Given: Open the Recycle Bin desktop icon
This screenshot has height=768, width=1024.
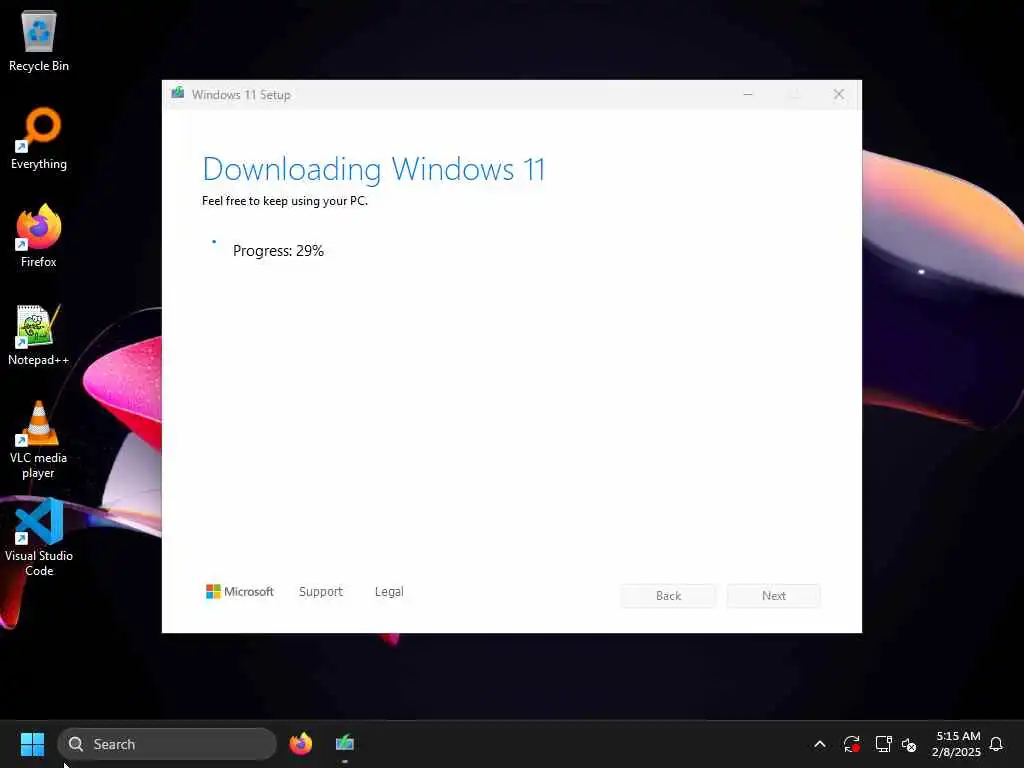Looking at the screenshot, I should coord(39,40).
